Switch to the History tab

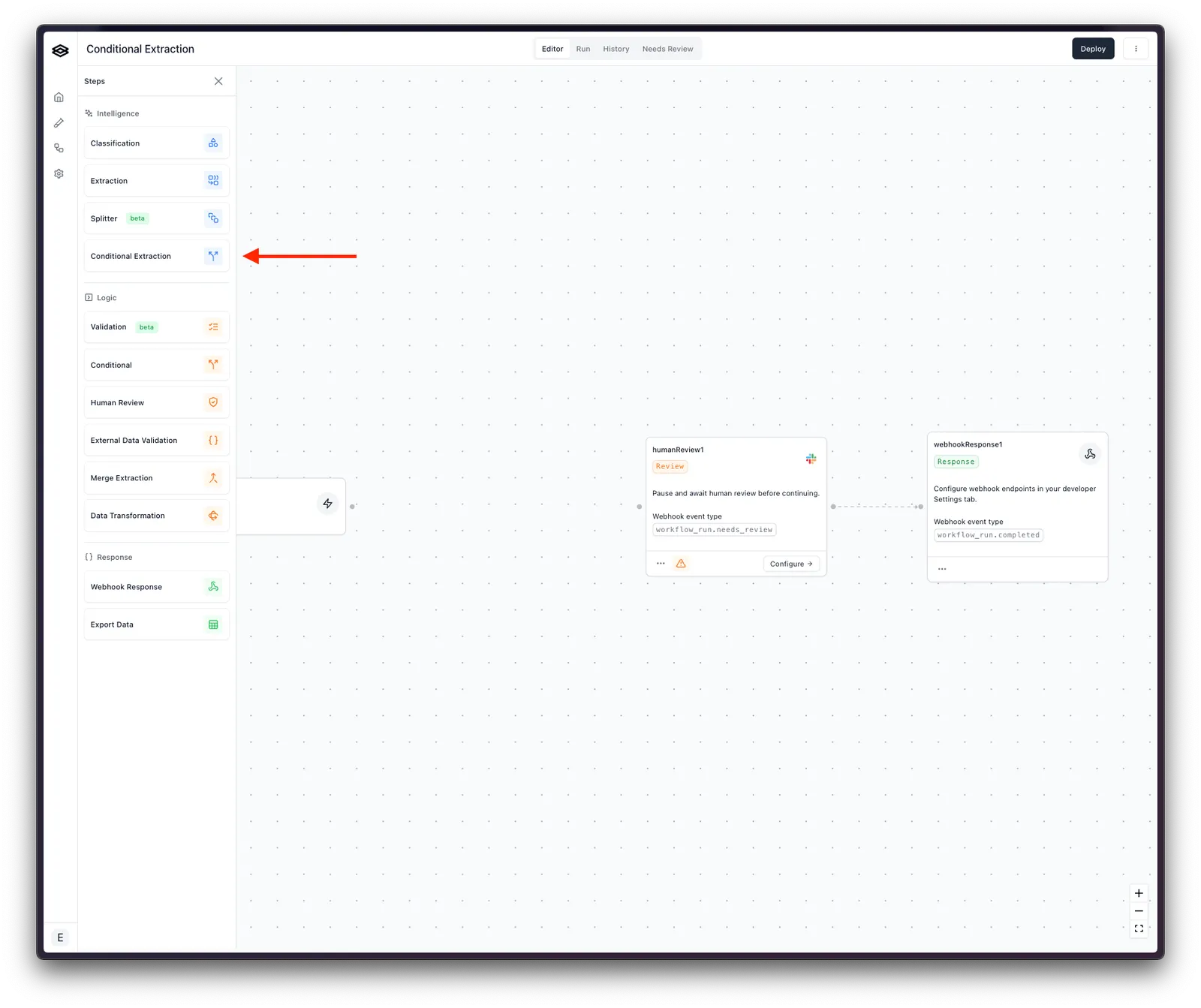click(616, 49)
